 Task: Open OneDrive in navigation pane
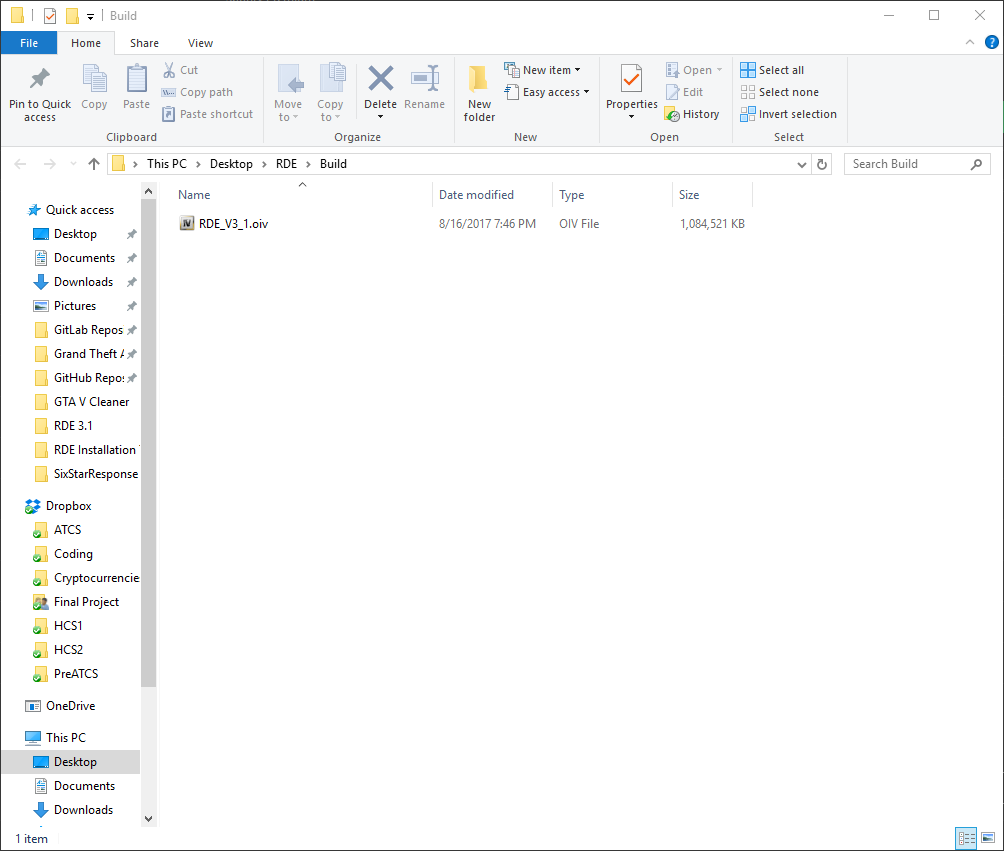70,706
